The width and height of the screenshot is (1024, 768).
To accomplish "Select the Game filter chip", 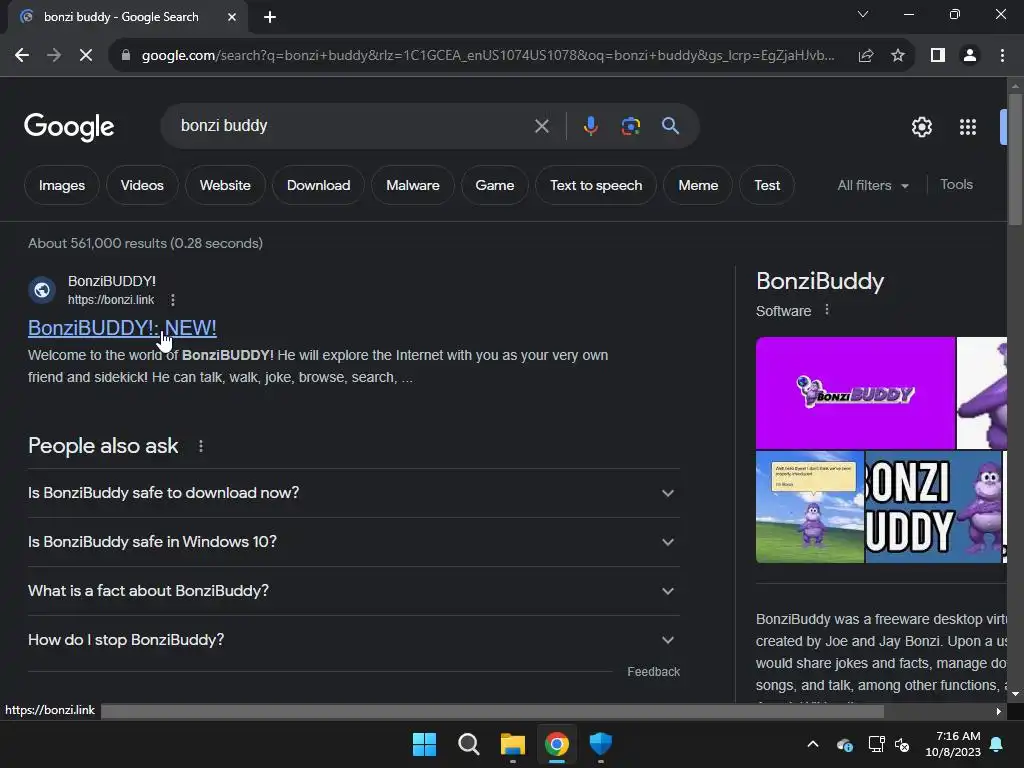I will tap(494, 185).
